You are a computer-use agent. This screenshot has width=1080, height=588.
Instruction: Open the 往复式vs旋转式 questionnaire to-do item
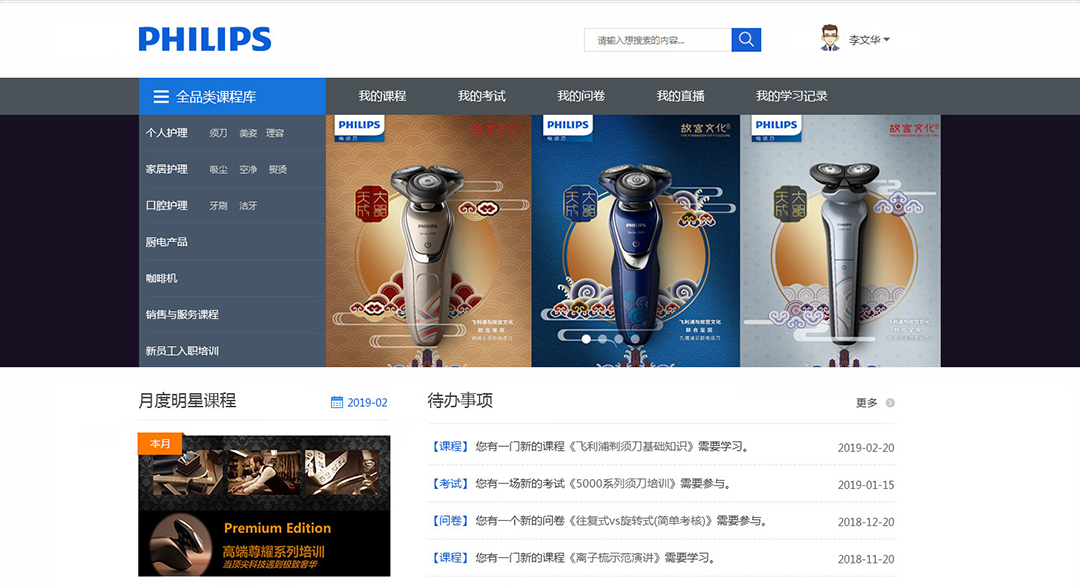598,521
